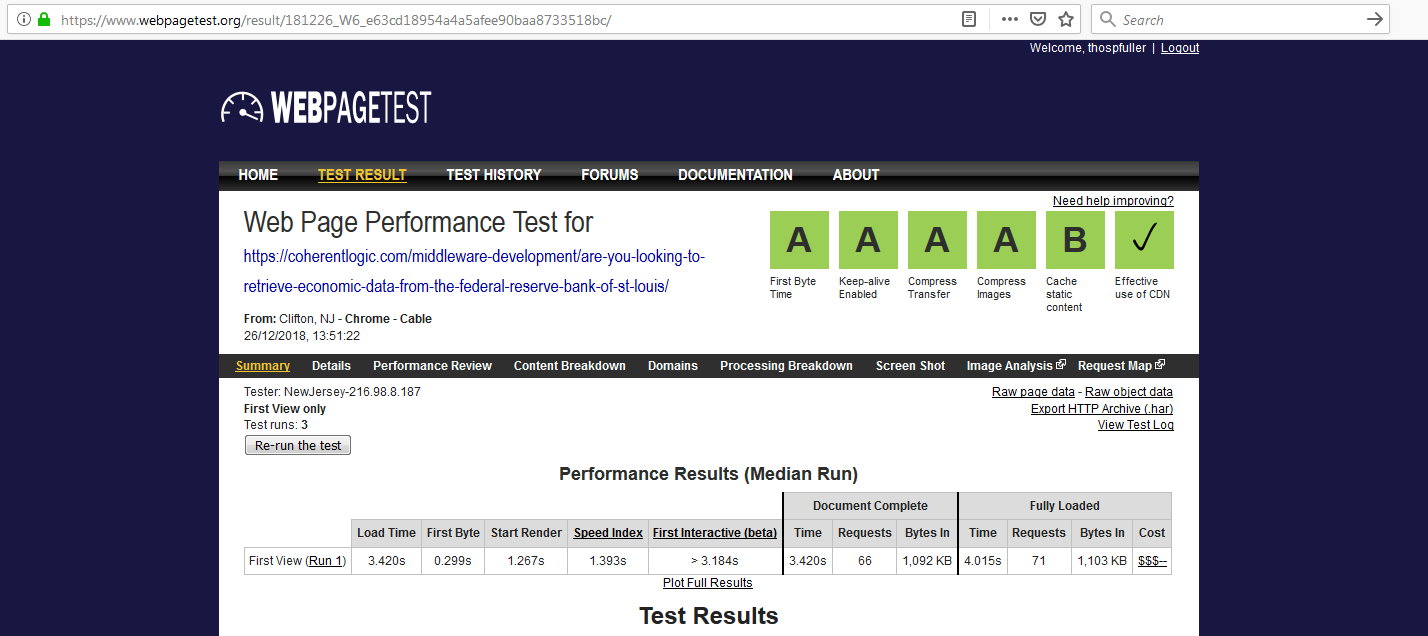Click the Keep-alive Enabled A grade
Viewport: 1428px width, 636px height.
point(868,240)
